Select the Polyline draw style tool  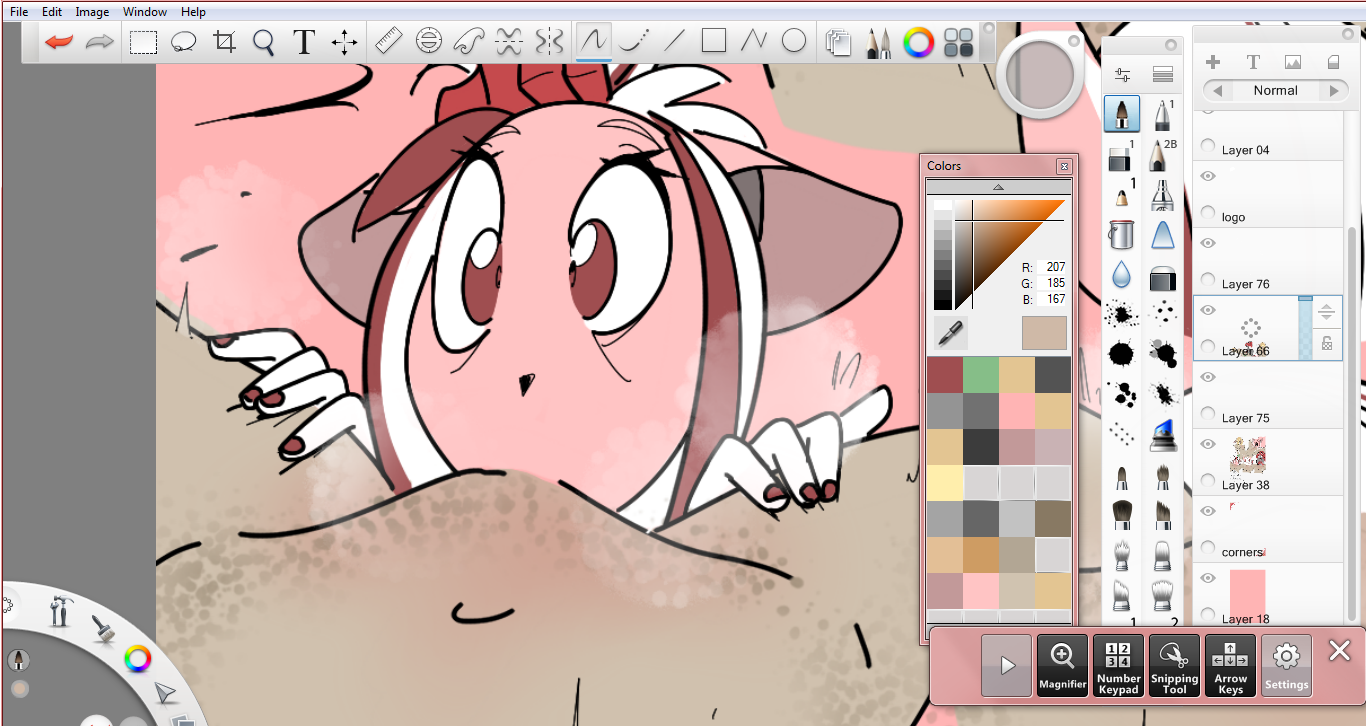point(753,41)
